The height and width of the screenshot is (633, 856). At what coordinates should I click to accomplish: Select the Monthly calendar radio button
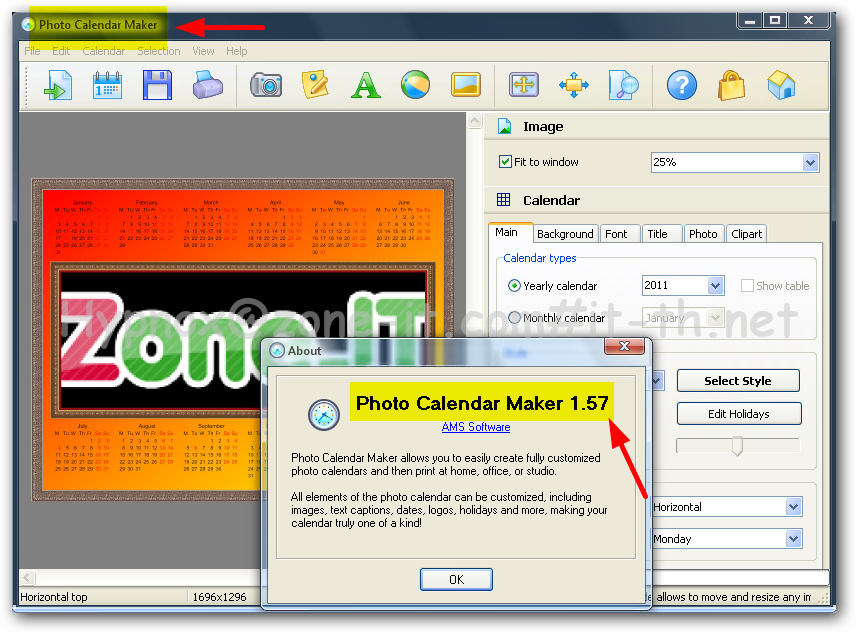(x=514, y=318)
